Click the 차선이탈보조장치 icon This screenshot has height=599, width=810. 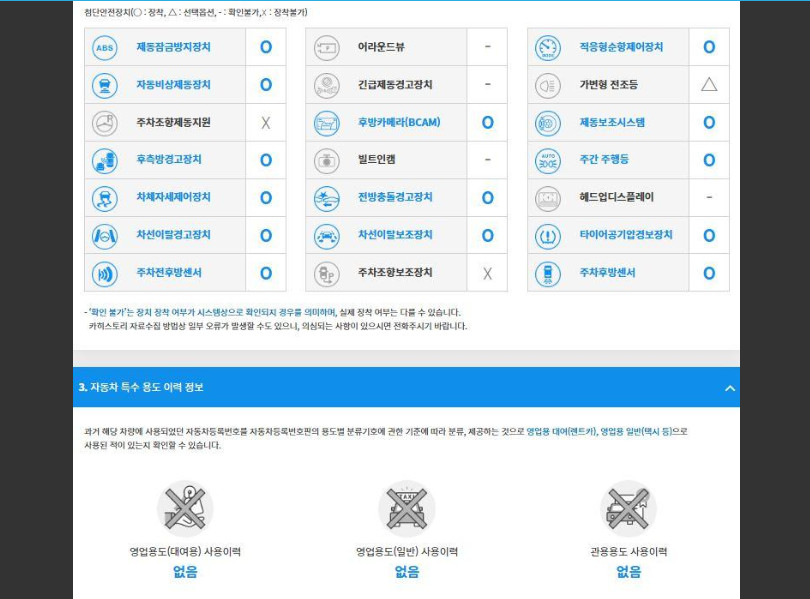pos(326,236)
